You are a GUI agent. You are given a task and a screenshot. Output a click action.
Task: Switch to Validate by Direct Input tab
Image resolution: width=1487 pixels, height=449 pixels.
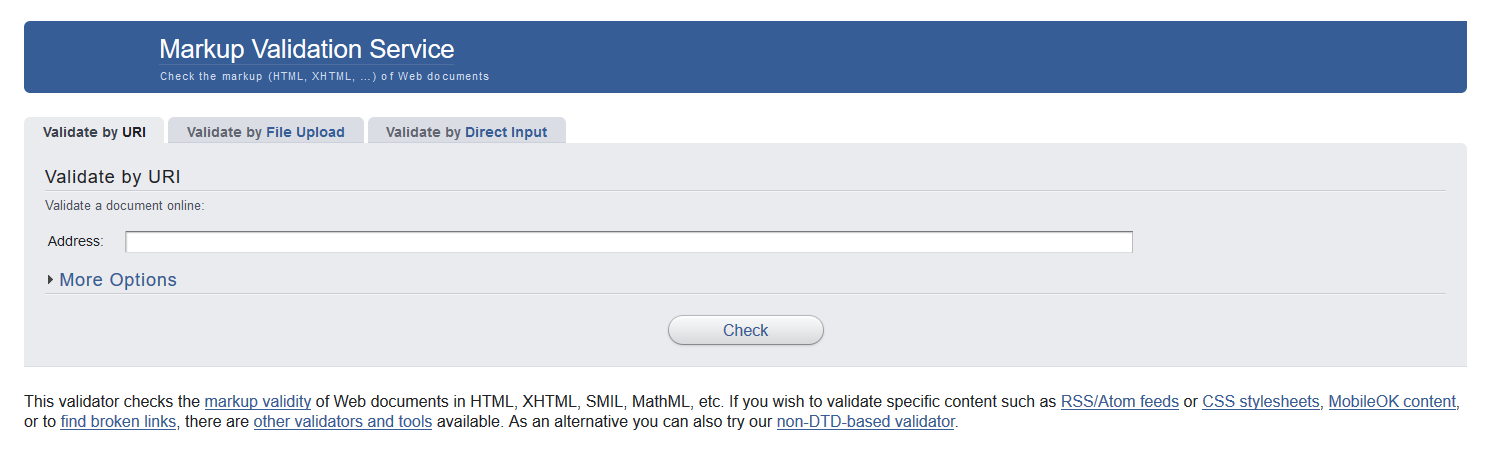coord(467,131)
